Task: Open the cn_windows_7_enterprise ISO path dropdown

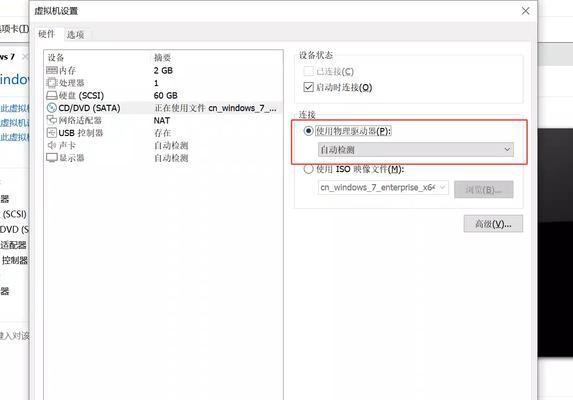Action: tap(383, 188)
